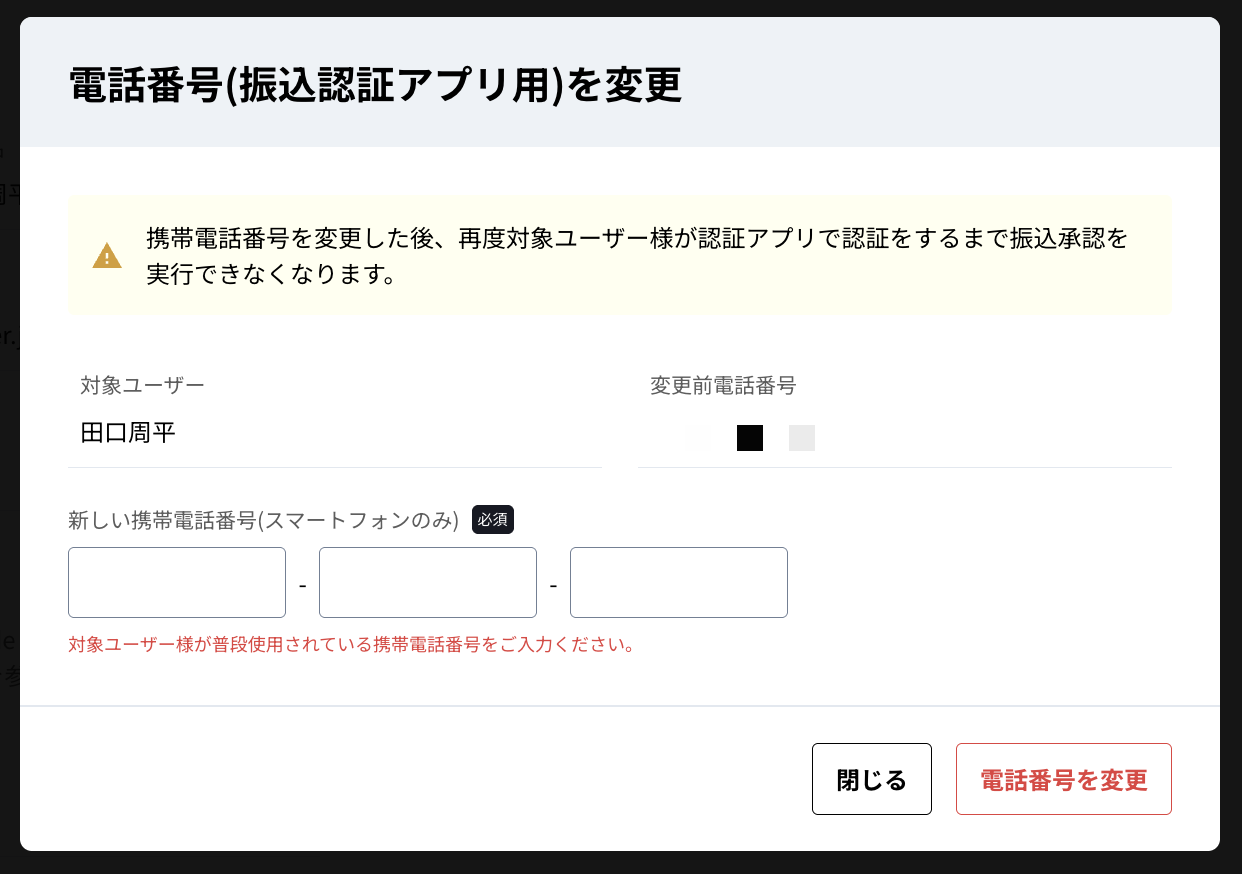Click the dialog title 電話番号(振込認証アプリ用)を変更
Viewport: 1242px width, 874px height.
pyautogui.click(x=376, y=86)
